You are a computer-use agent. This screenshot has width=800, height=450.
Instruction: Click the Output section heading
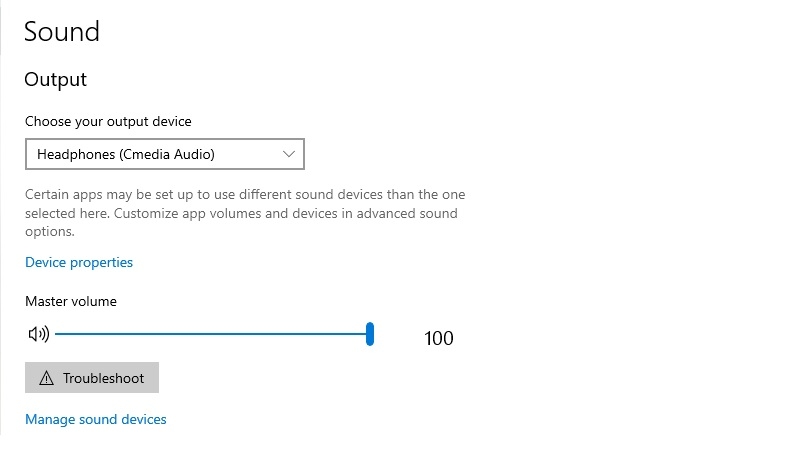[x=56, y=79]
